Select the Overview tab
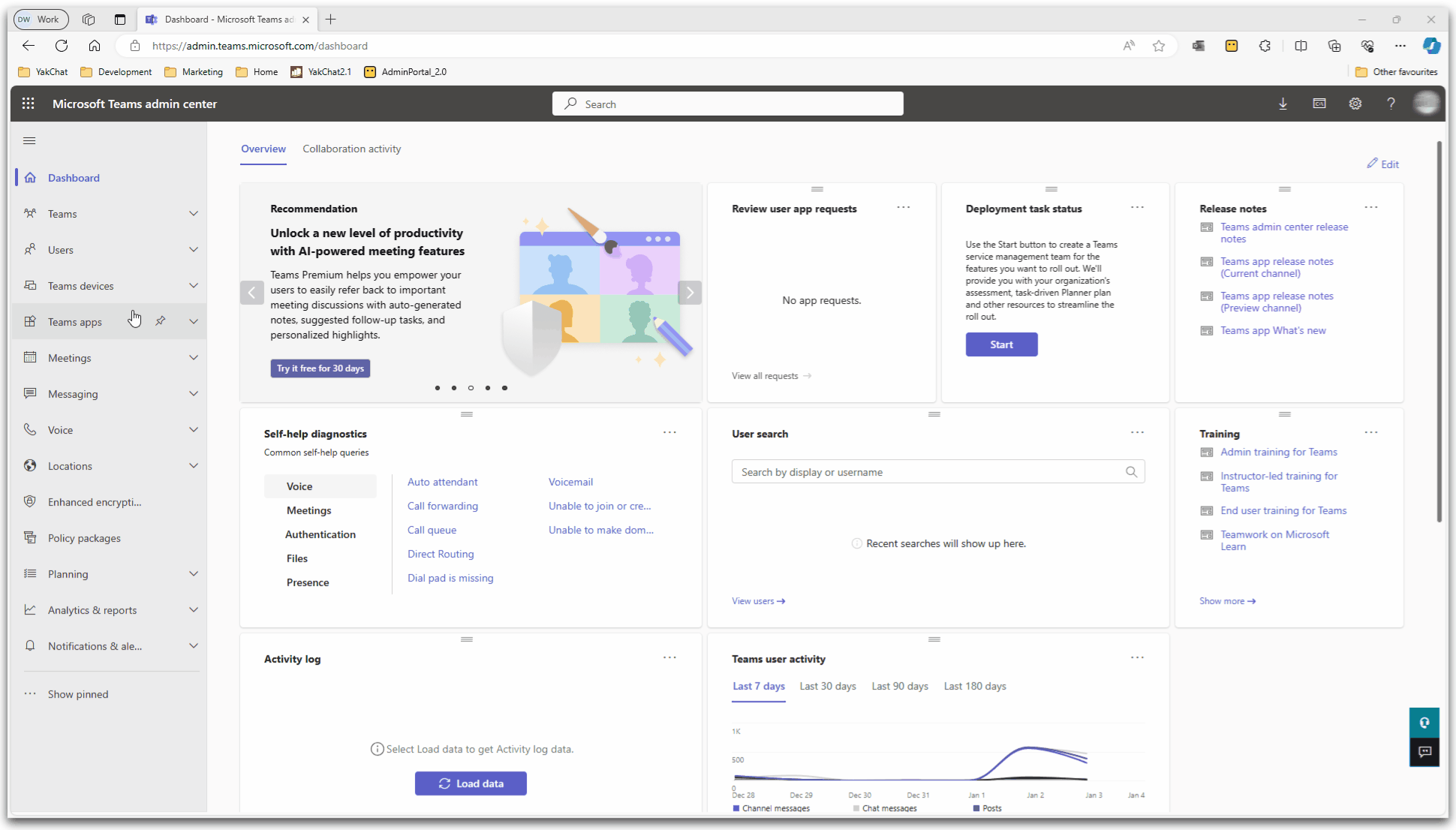 coord(263,149)
